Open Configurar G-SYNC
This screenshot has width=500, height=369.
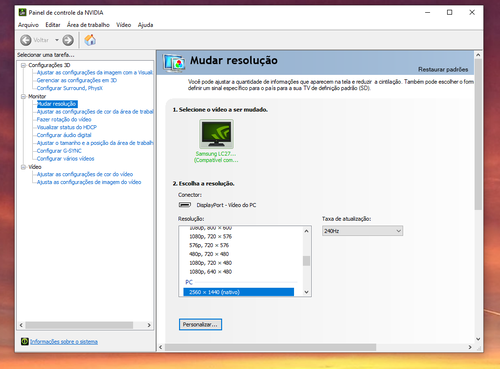pos(59,151)
